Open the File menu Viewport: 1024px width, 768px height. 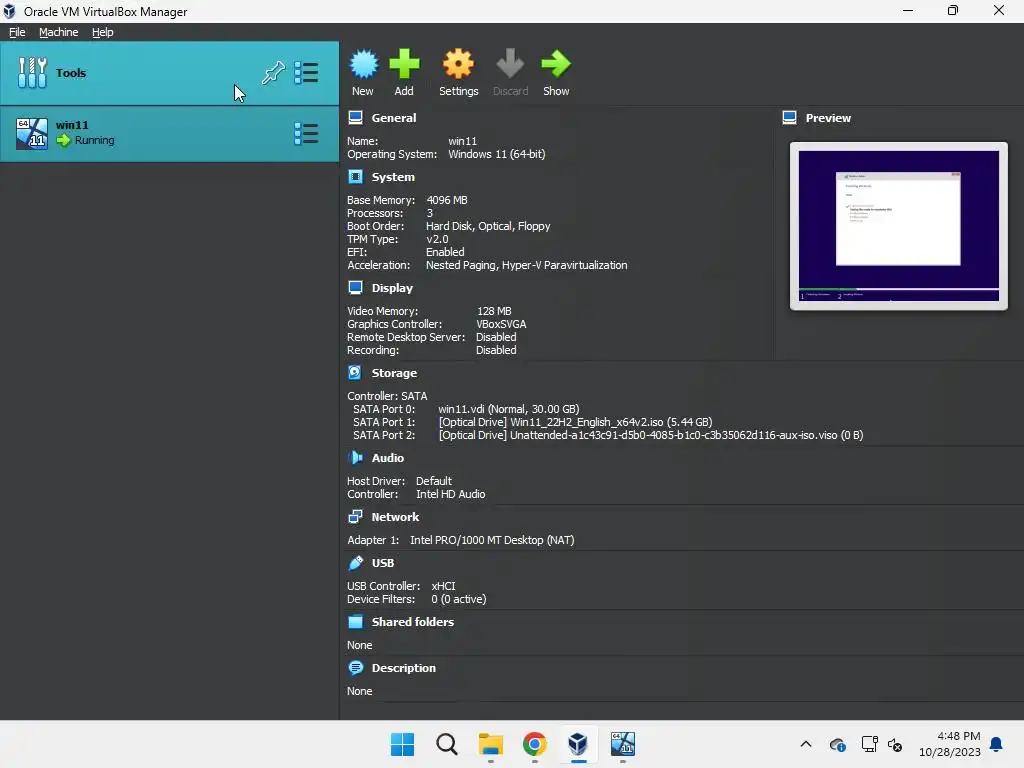click(x=17, y=32)
